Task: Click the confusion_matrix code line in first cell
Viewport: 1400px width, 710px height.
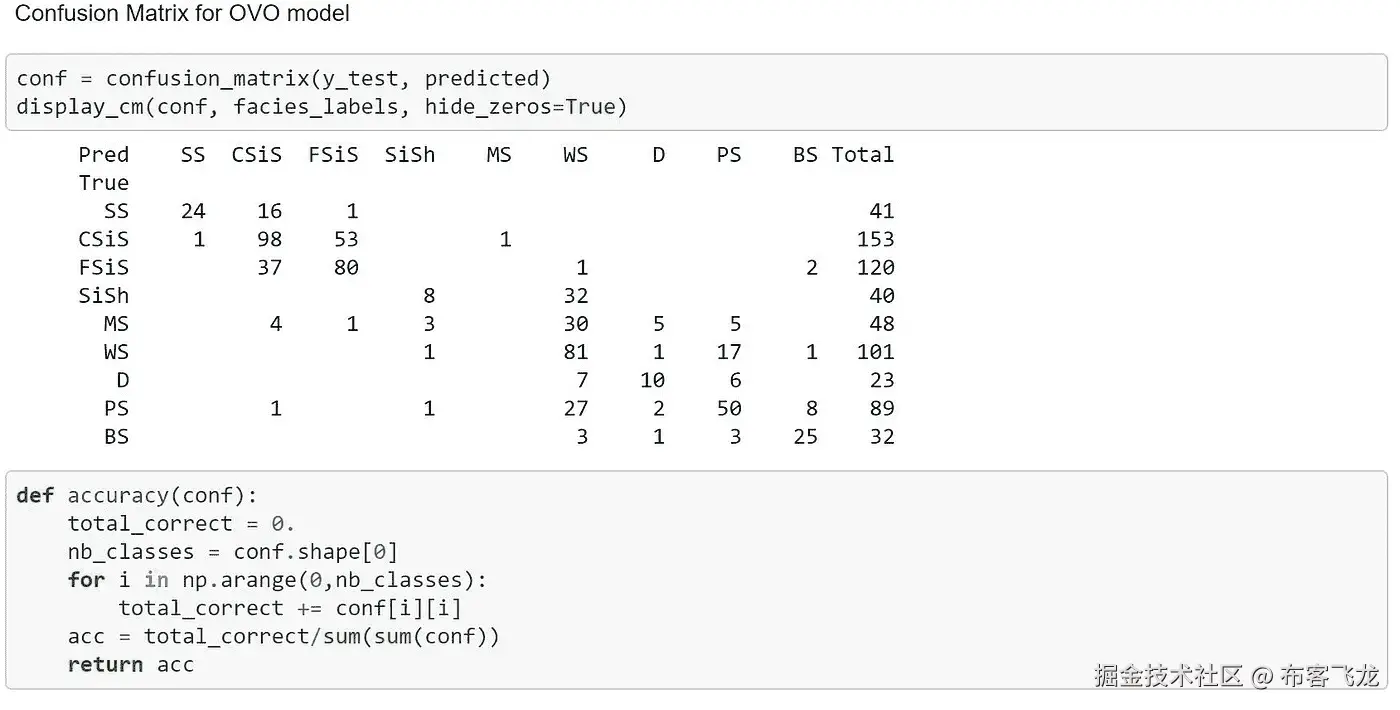Action: (x=283, y=78)
